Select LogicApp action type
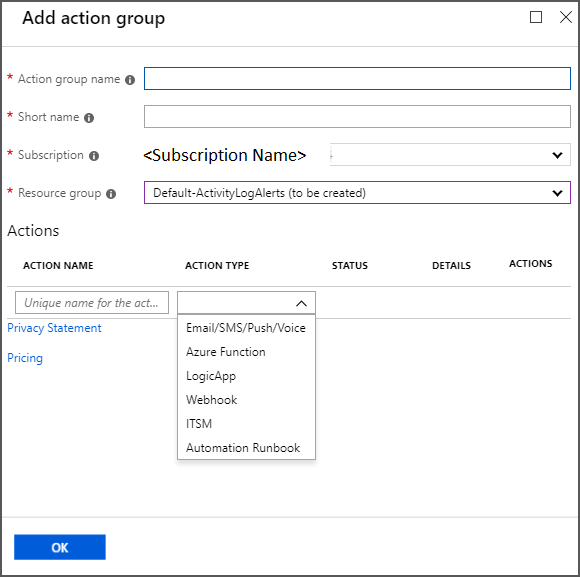The height and width of the screenshot is (579, 580). [x=246, y=376]
